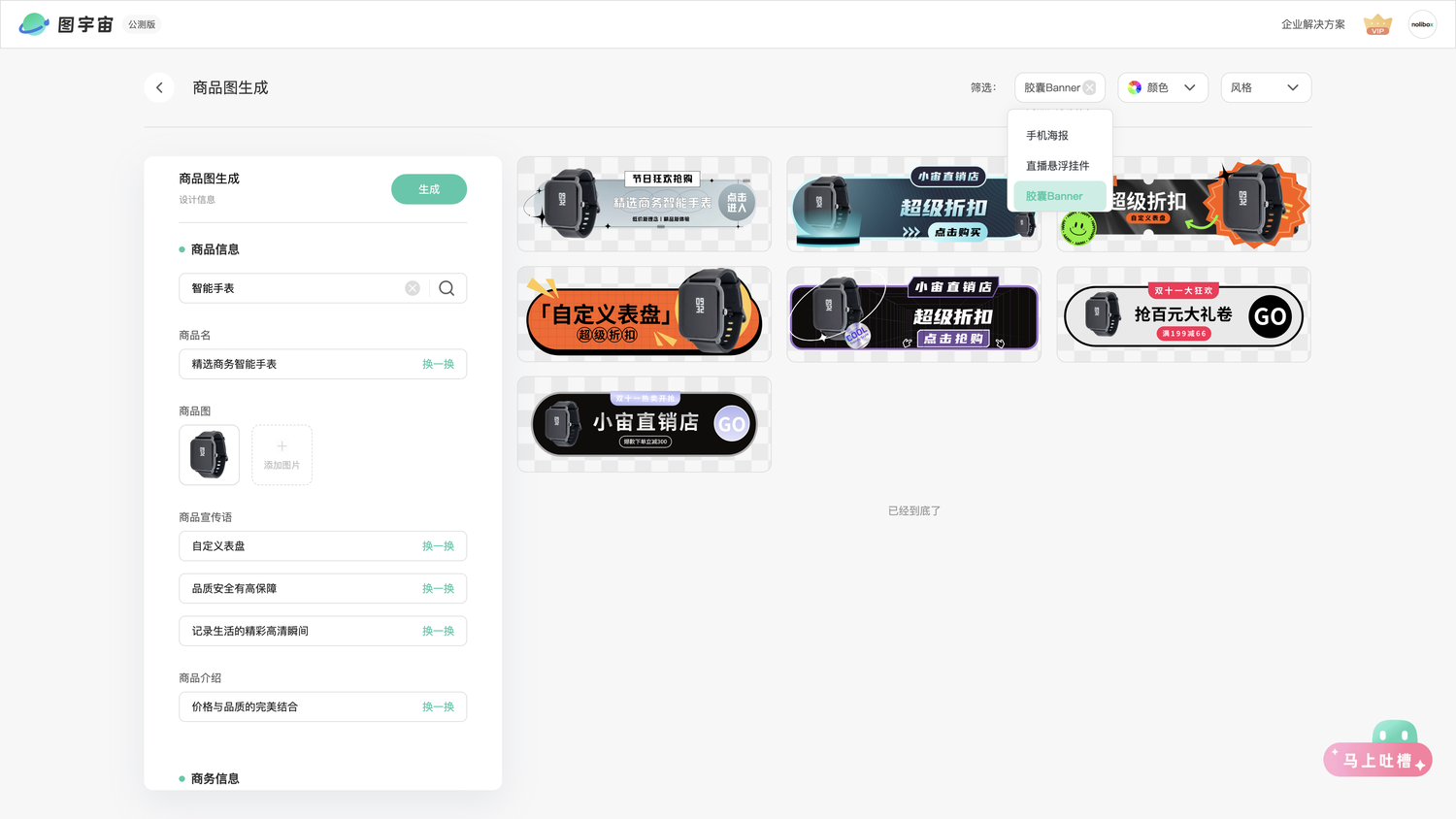Click the green 生成 button
The image size is (1456, 819).
[x=429, y=189]
